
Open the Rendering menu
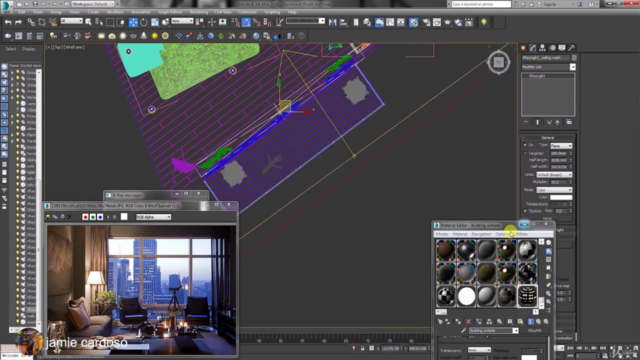pos(199,12)
